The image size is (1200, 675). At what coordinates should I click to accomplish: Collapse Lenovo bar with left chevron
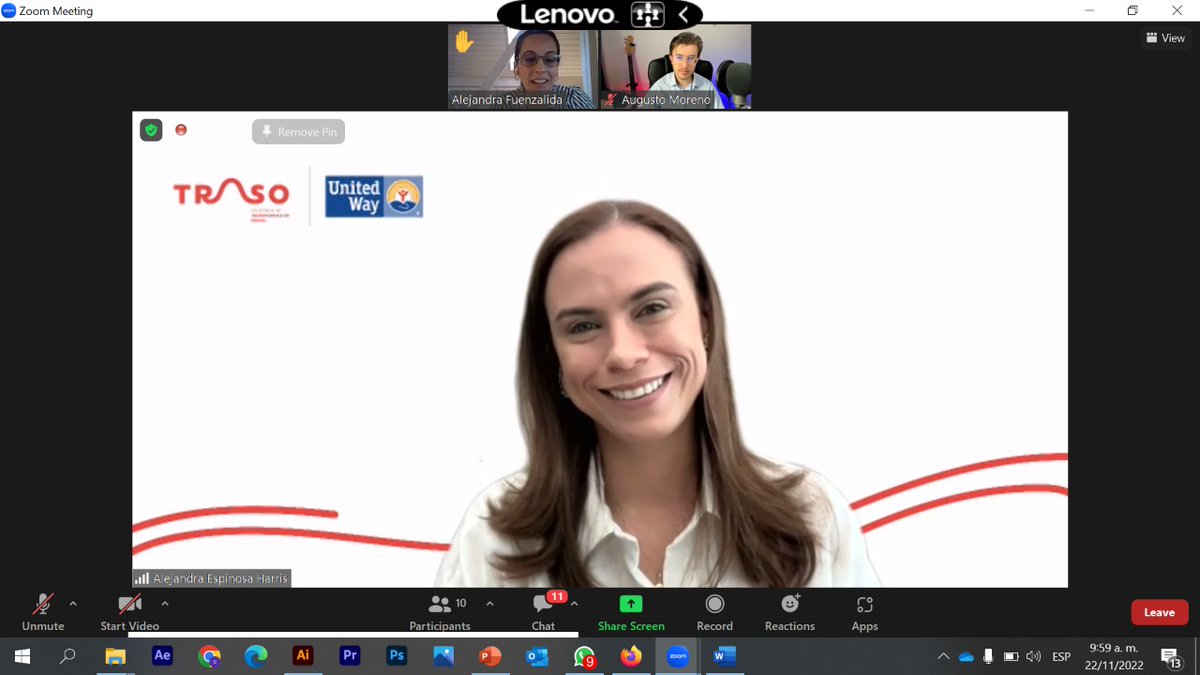coord(684,14)
